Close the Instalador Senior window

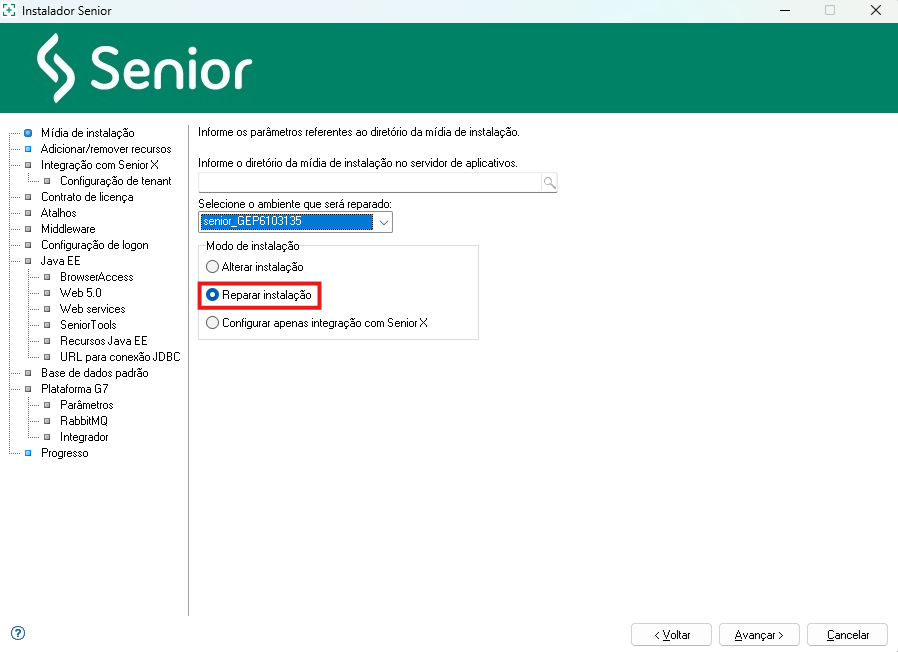(876, 10)
